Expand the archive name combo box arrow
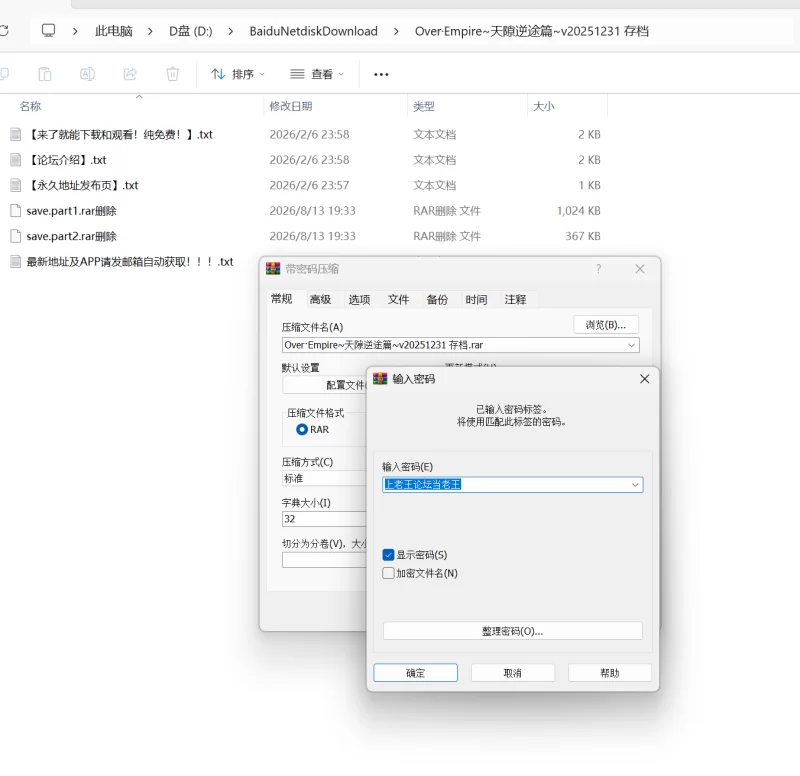This screenshot has height=776, width=800. 632,345
